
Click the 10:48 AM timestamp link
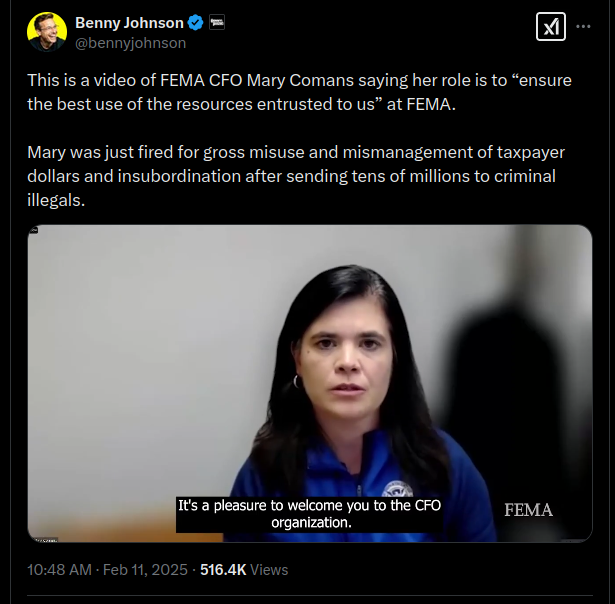pos(59,570)
